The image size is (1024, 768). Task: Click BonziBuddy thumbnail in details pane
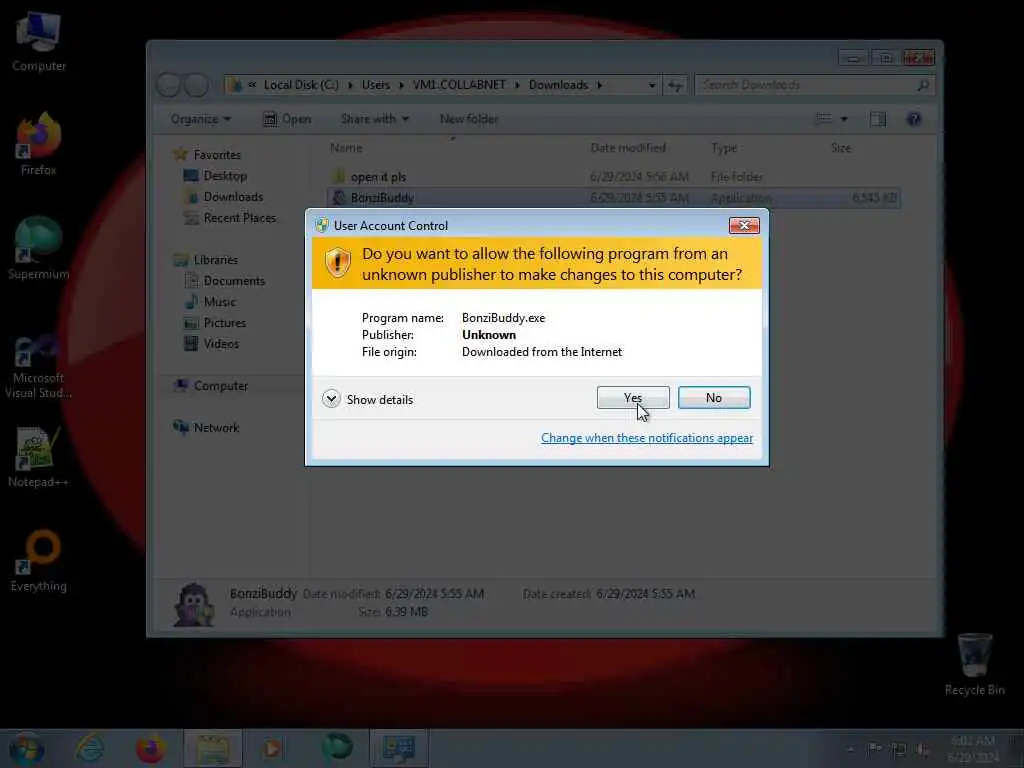[x=193, y=604]
